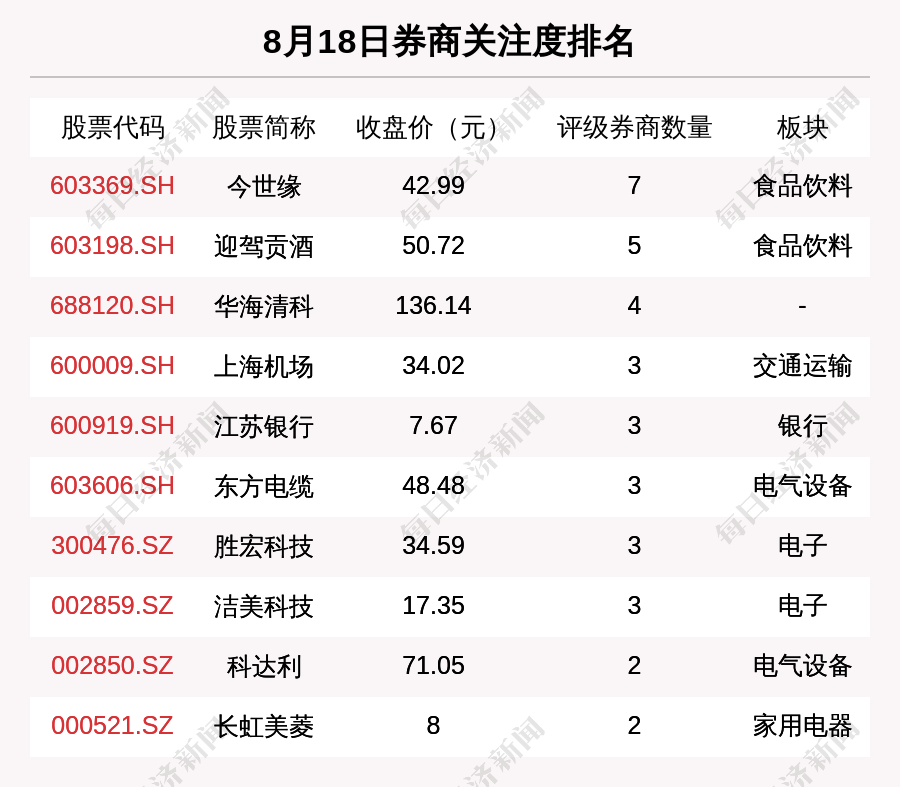Select stock code 688120.SH
This screenshot has height=787, width=900.
[112, 305]
